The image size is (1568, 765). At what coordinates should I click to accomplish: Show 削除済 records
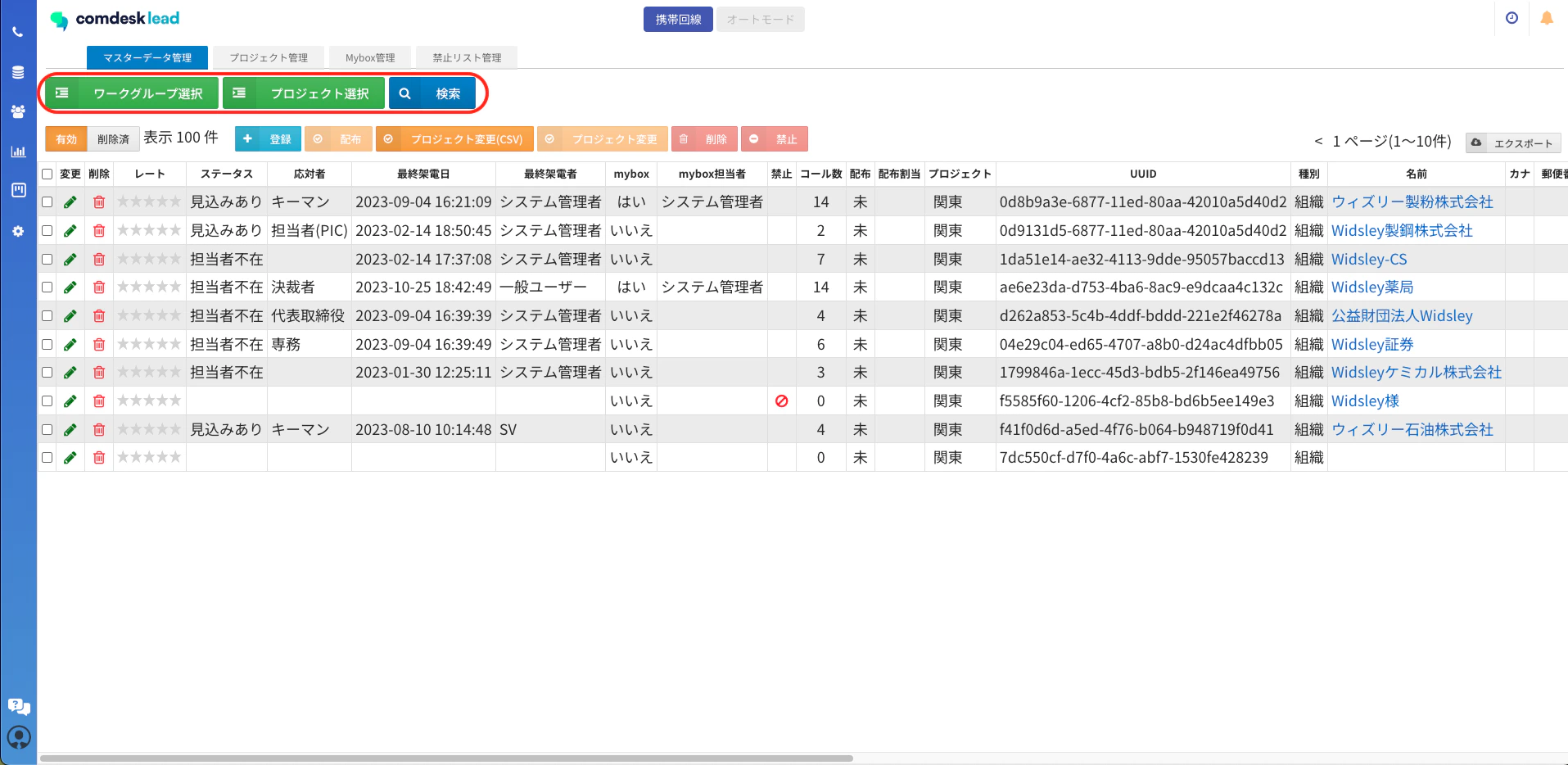(113, 139)
